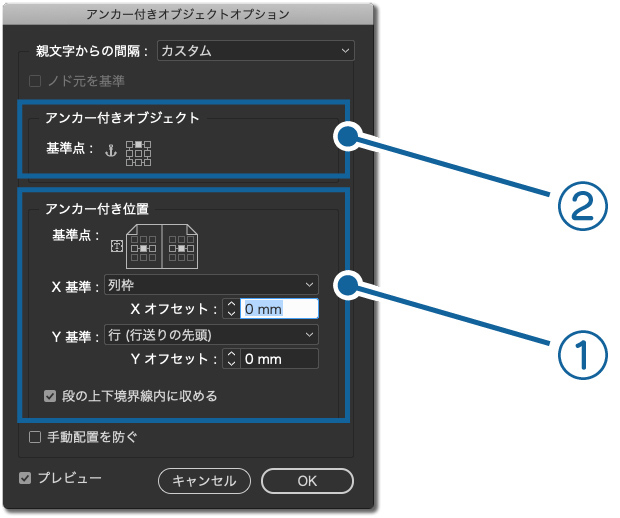Select the right page center reference point
The height and width of the screenshot is (518, 620).
pos(181,248)
